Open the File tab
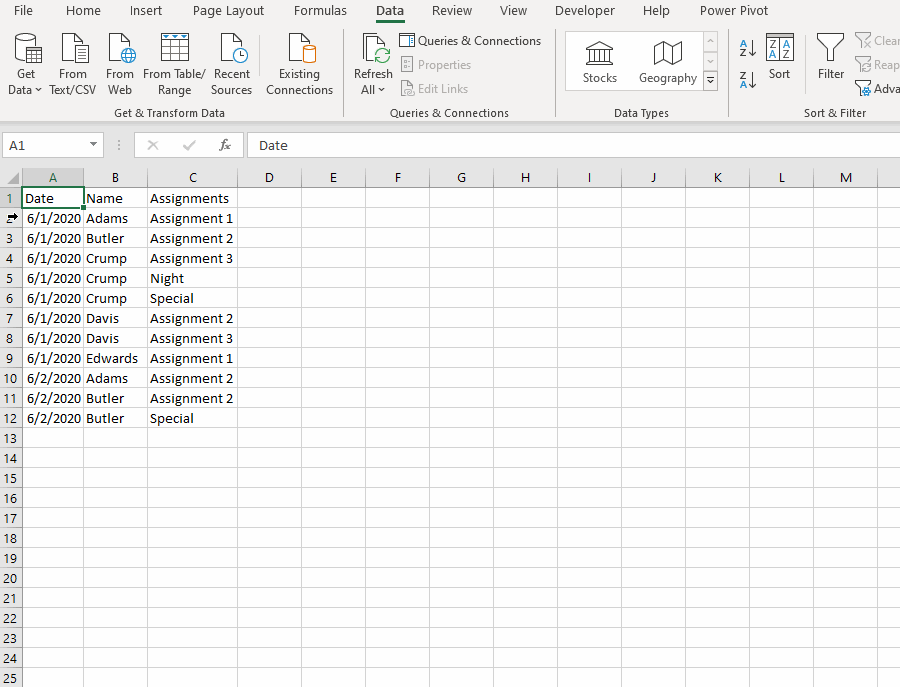 point(23,11)
